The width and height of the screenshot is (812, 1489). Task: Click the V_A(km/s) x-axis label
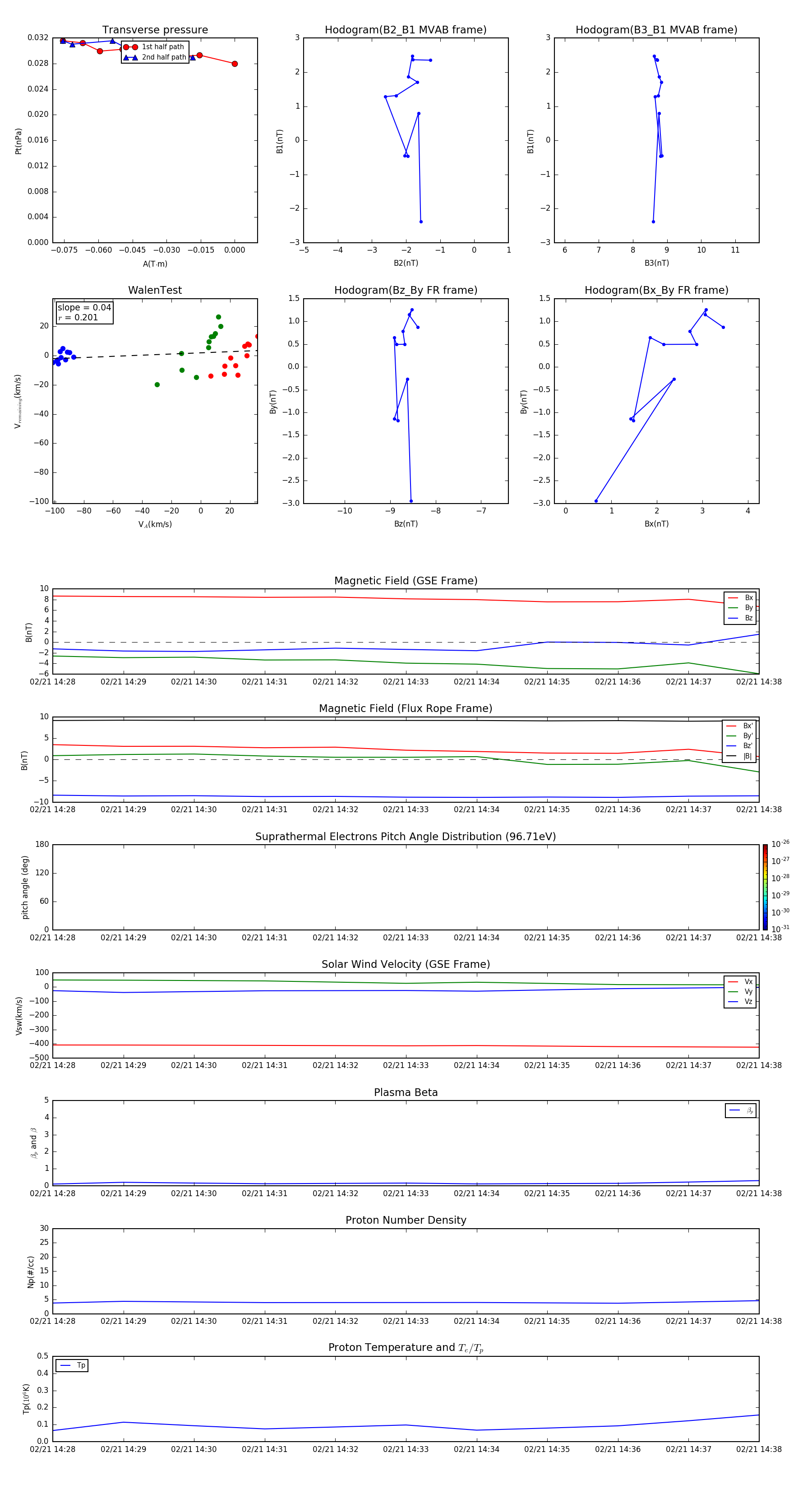(x=155, y=524)
